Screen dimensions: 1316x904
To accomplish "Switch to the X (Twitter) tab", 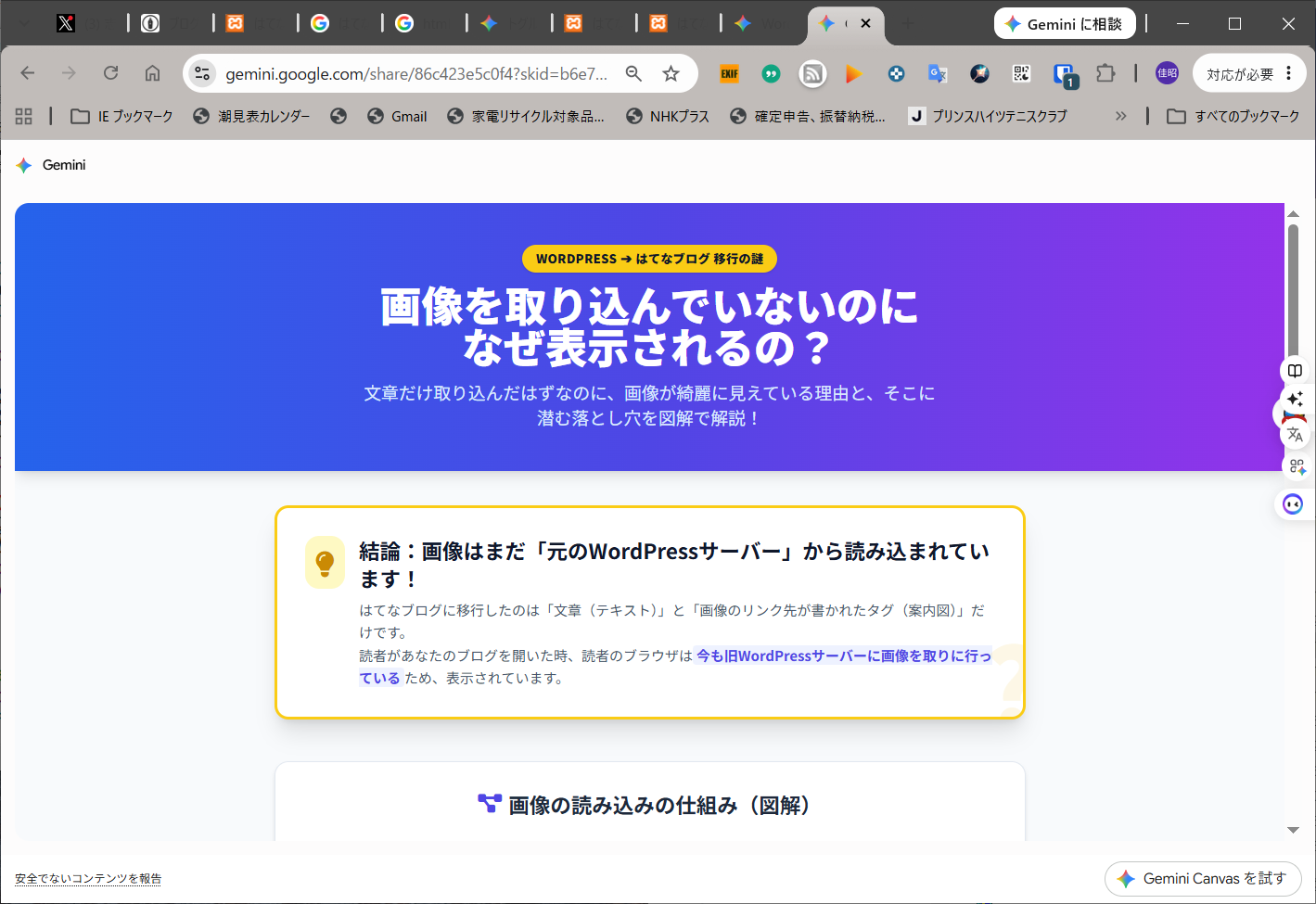I will click(66, 23).
